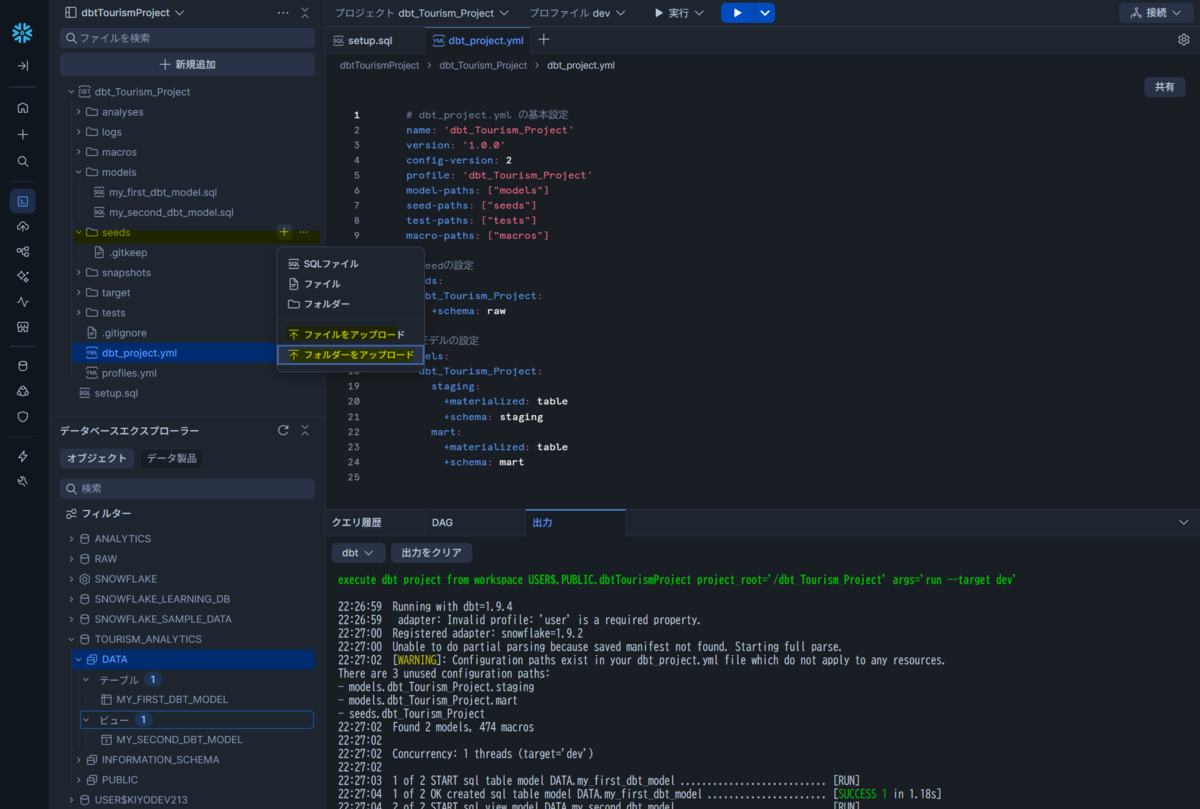The width and height of the screenshot is (1200, 809).
Task: Open the Projects terminal icon in sidebar
Action: tap(22, 201)
